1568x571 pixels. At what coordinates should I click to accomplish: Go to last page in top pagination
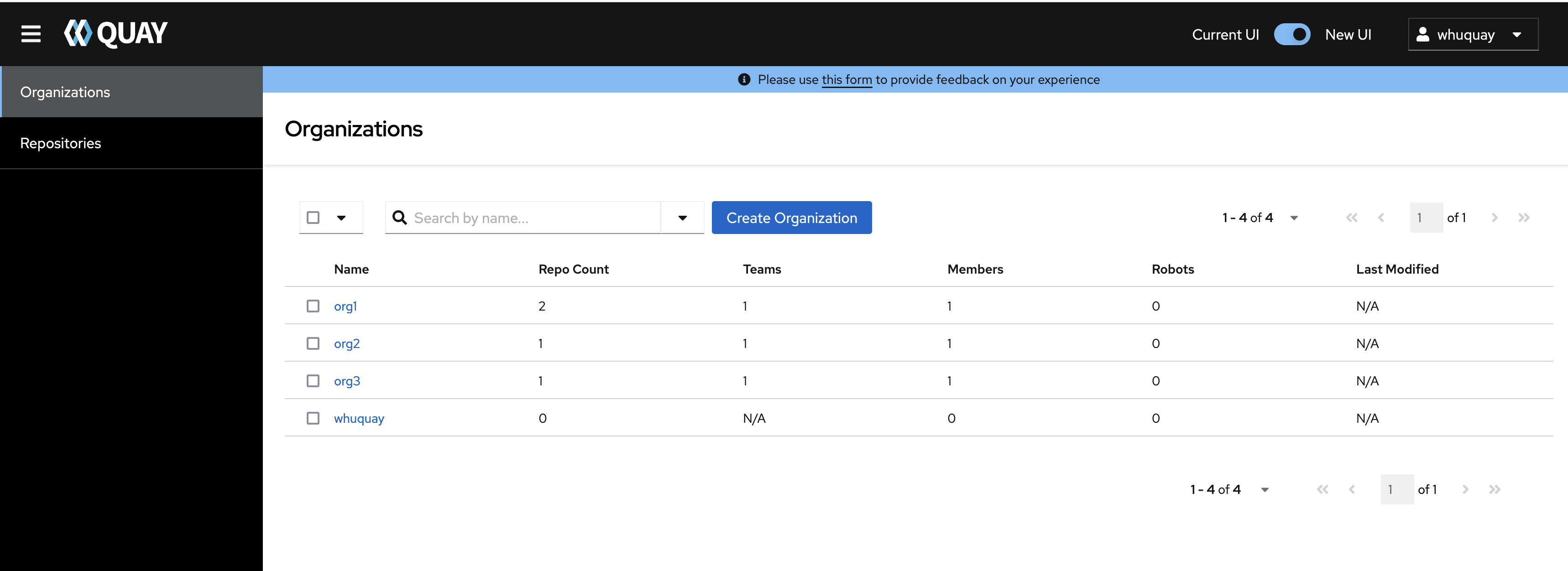pos(1523,218)
